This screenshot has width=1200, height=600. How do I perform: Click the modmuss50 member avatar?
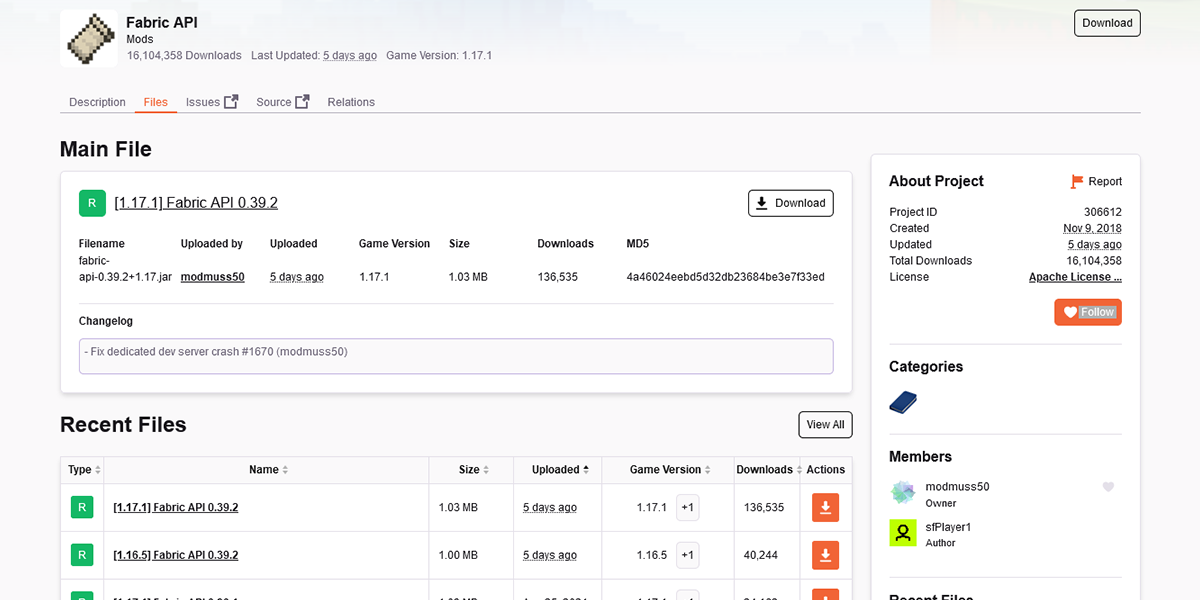(903, 492)
